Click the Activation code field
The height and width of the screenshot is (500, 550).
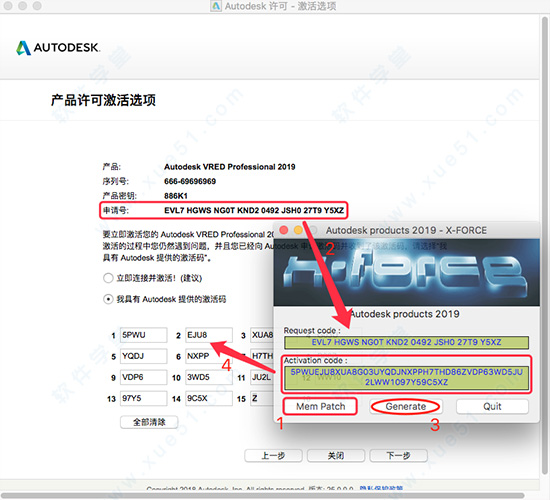[406, 378]
